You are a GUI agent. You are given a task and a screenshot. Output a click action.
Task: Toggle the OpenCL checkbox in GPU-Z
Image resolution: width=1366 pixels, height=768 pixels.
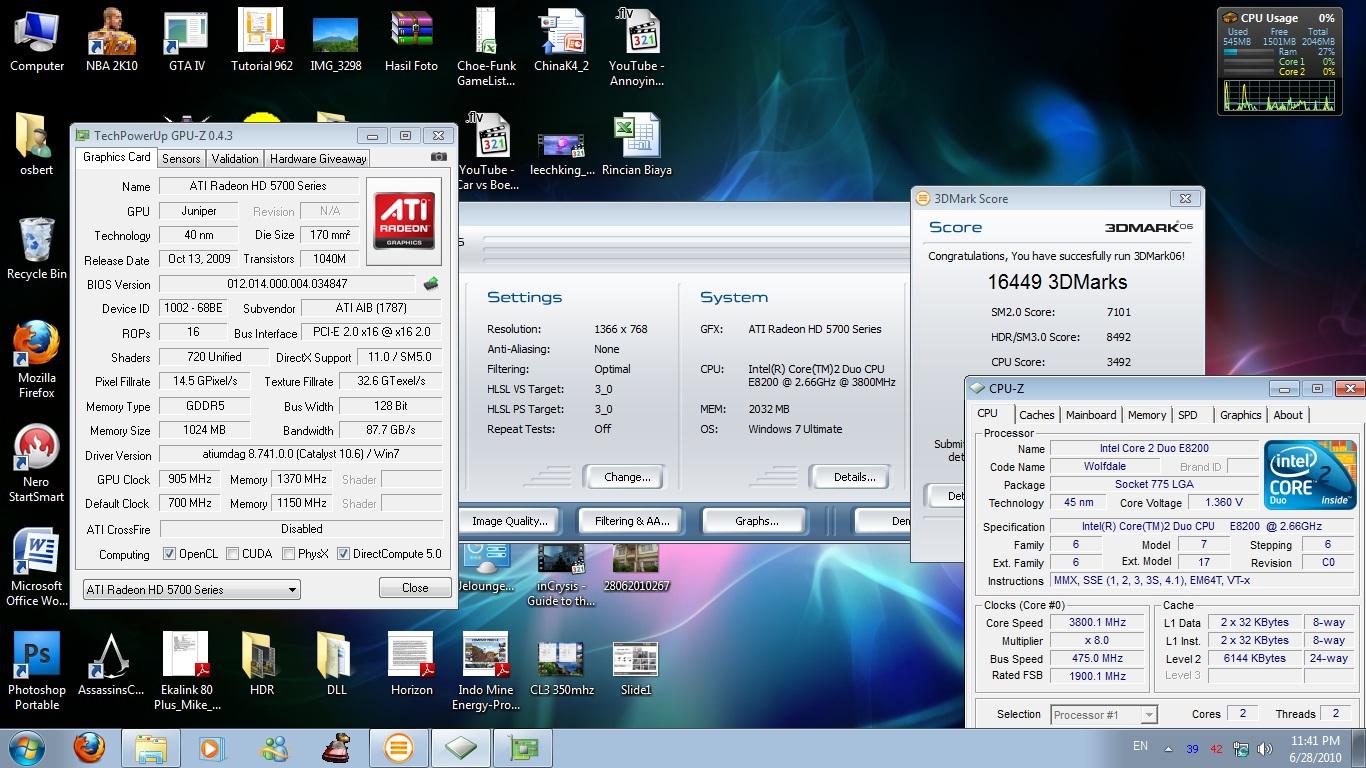click(169, 553)
